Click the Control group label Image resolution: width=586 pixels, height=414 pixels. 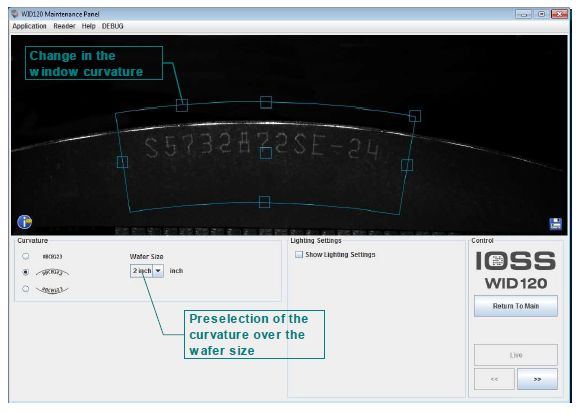tap(482, 241)
